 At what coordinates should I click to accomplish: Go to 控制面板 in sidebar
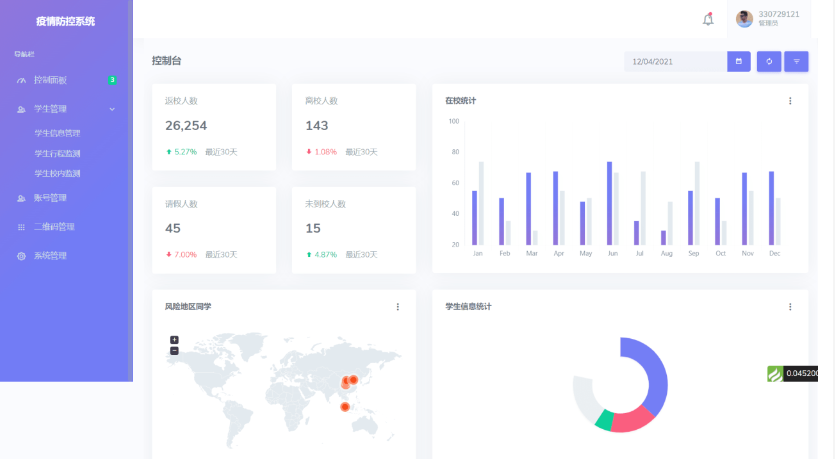50,80
